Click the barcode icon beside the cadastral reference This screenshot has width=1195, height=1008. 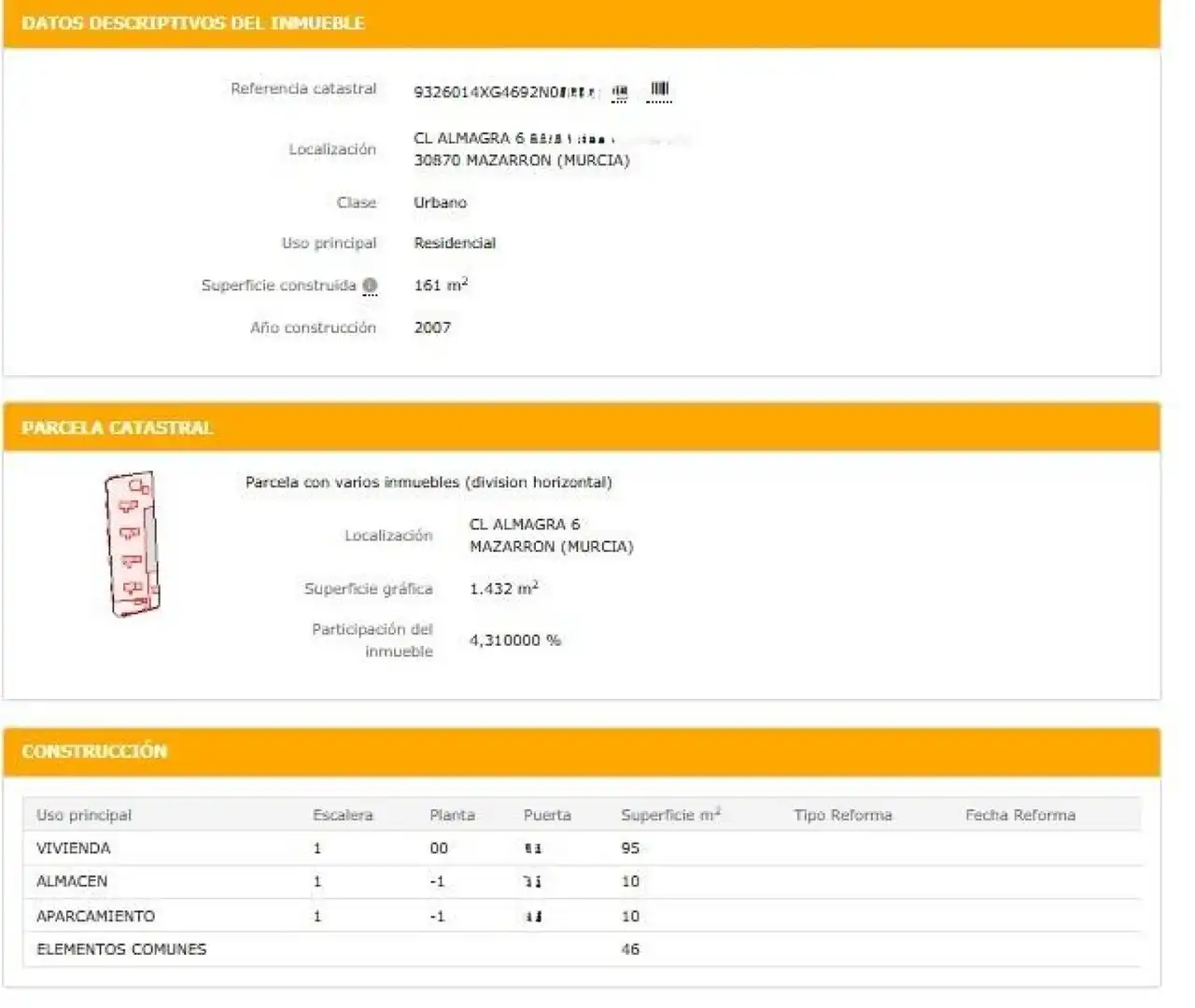[659, 91]
